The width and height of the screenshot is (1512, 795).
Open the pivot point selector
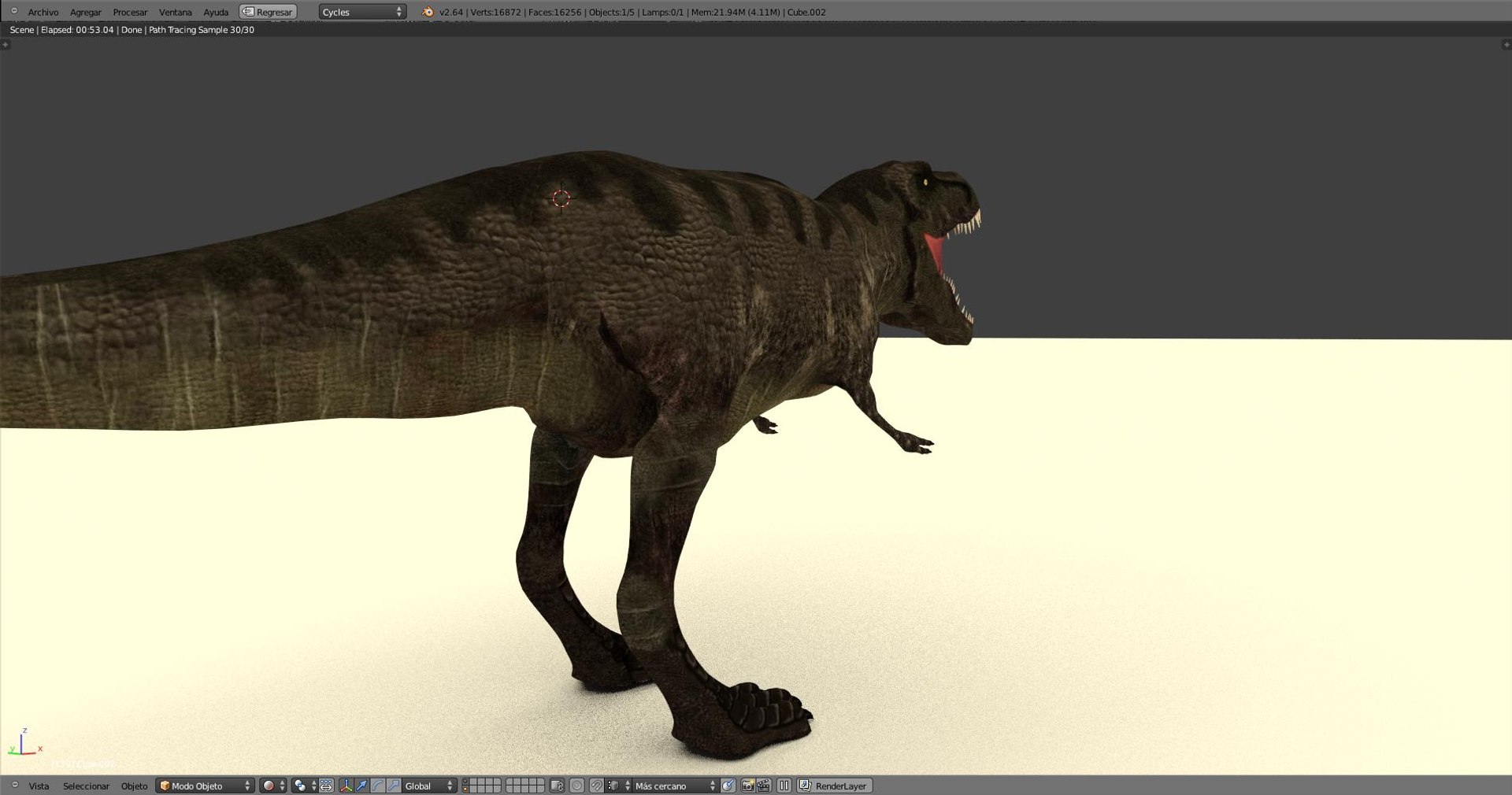coord(304,786)
